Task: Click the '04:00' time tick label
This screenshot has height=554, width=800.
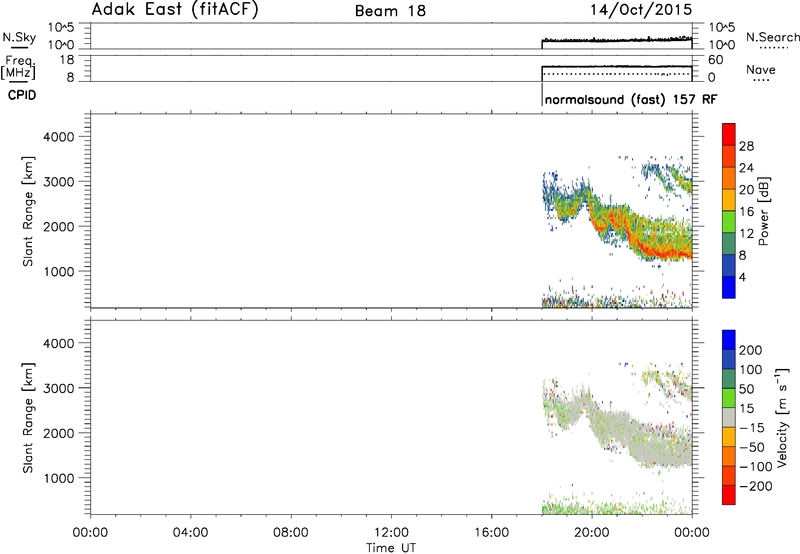Action: click(x=190, y=533)
